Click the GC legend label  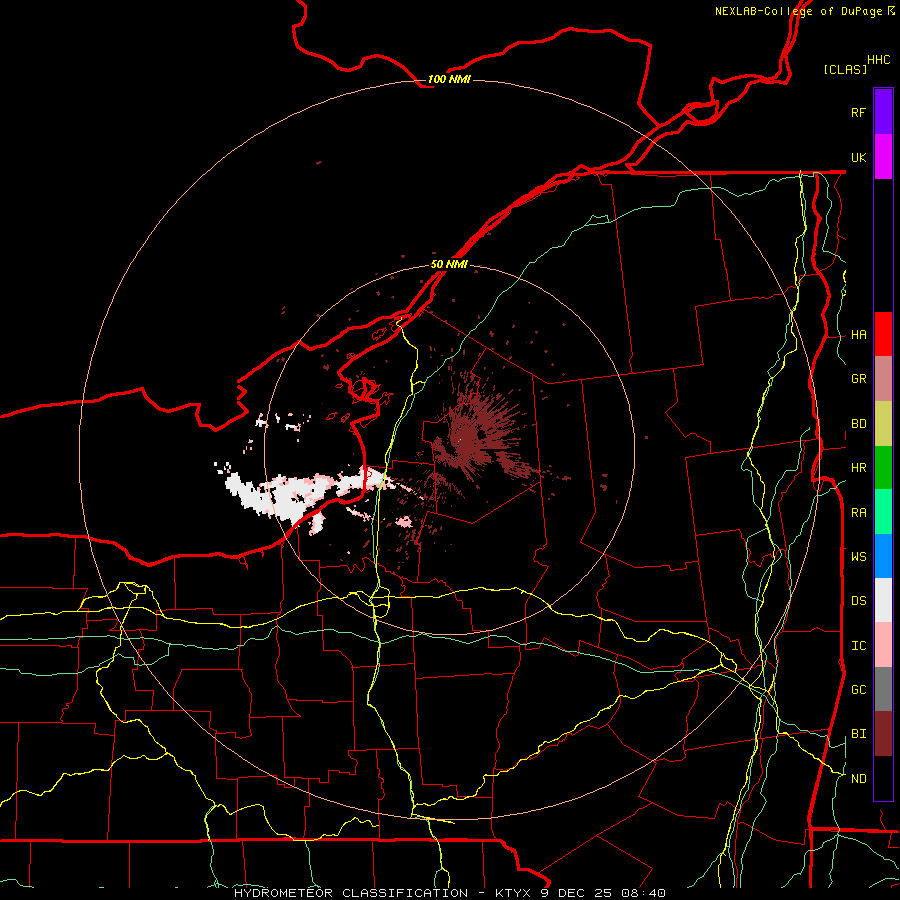[859, 690]
